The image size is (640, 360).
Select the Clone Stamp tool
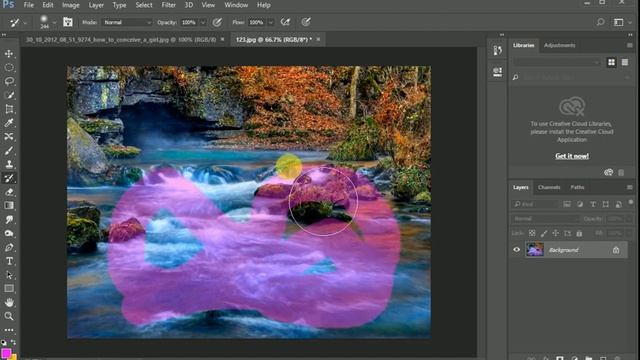point(9,164)
